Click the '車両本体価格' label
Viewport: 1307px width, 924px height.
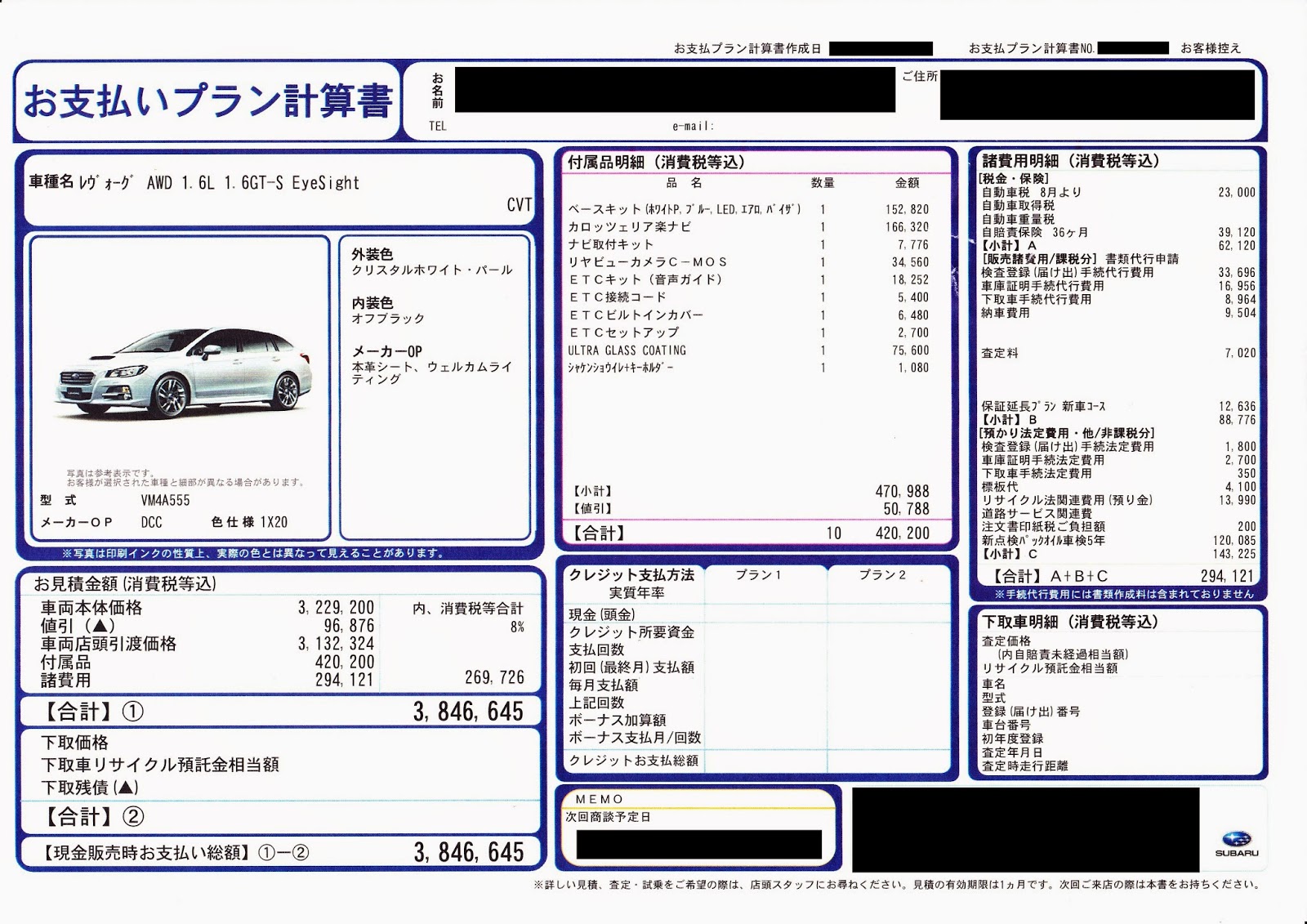(x=91, y=608)
